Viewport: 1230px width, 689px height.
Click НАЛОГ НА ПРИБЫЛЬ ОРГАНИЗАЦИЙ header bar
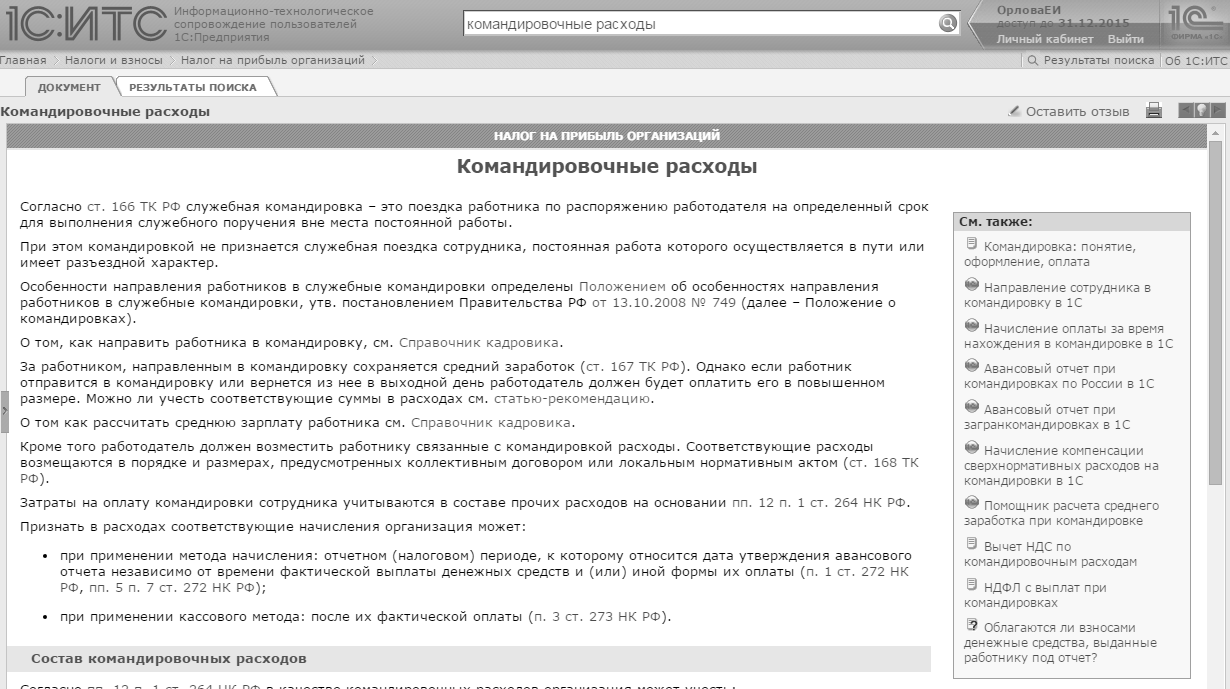[606, 136]
